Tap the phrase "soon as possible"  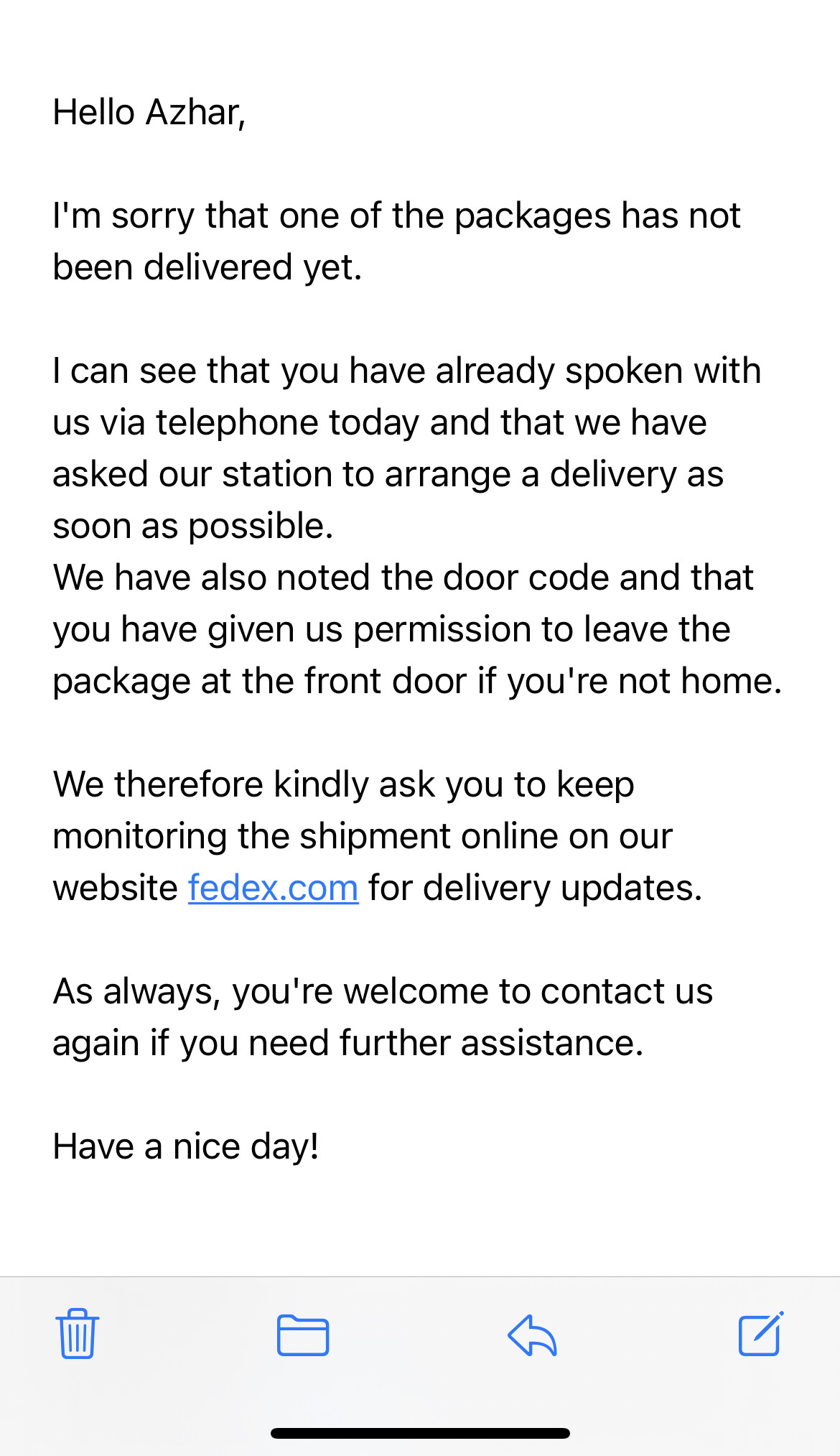193,527
